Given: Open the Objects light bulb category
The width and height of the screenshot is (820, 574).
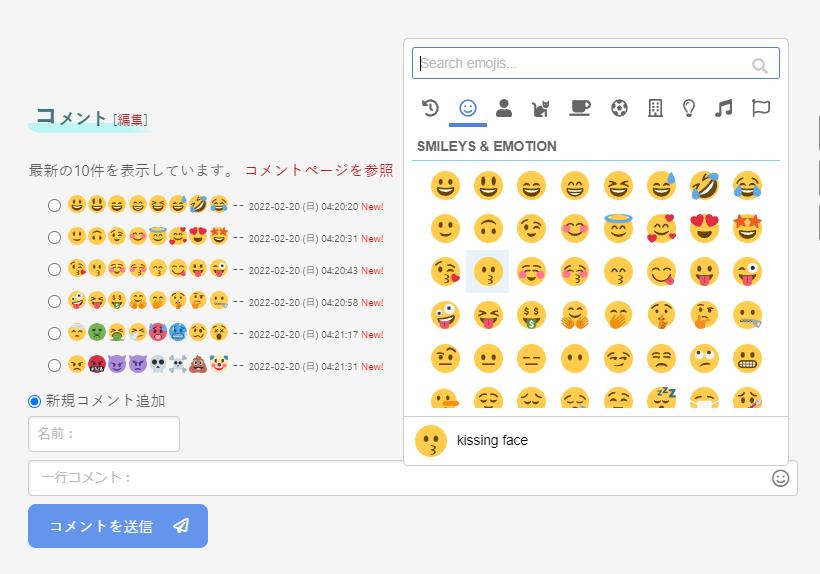Looking at the screenshot, I should tap(689, 108).
